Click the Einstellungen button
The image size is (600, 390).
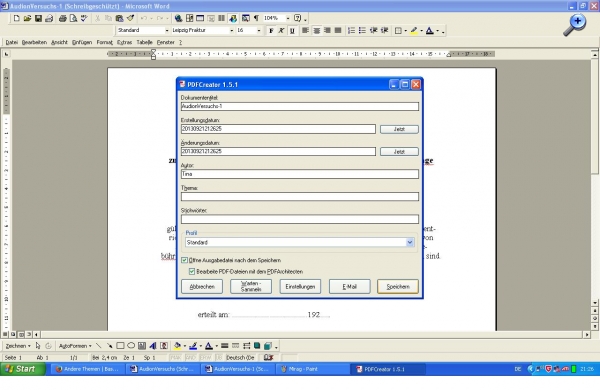[x=300, y=286]
